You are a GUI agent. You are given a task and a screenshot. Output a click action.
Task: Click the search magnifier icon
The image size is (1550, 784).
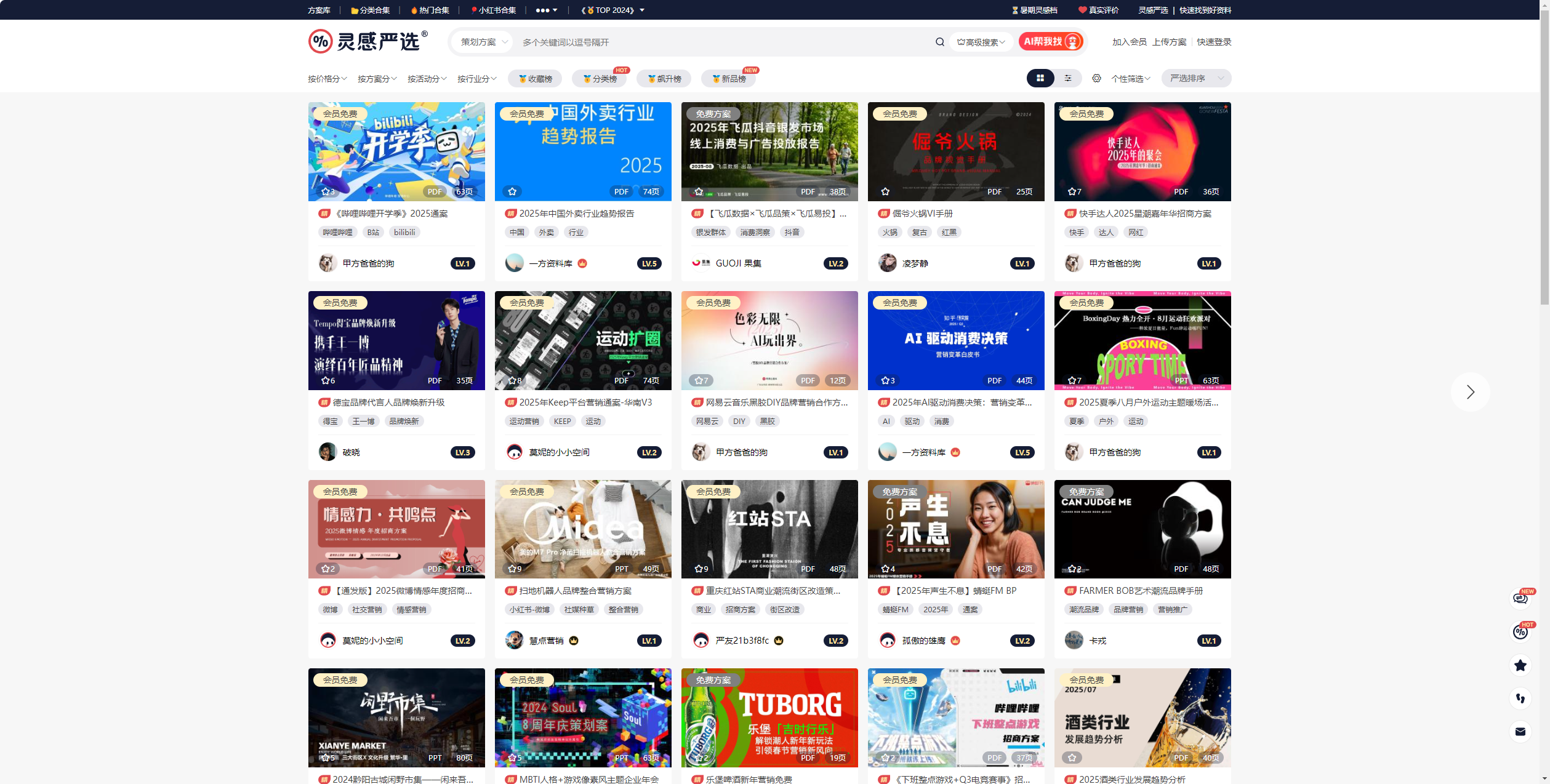coord(939,42)
